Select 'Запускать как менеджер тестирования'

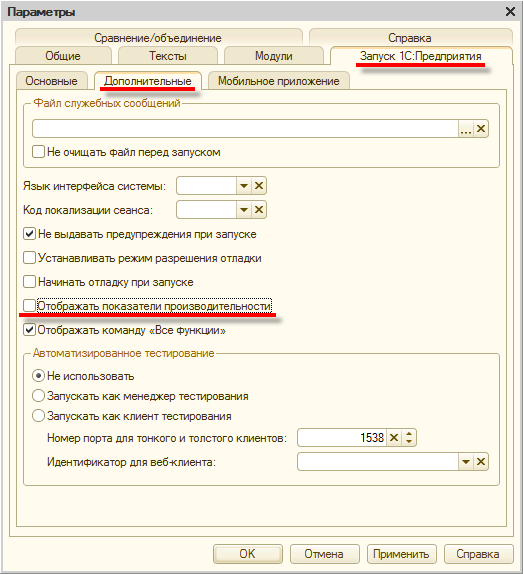click(38, 396)
